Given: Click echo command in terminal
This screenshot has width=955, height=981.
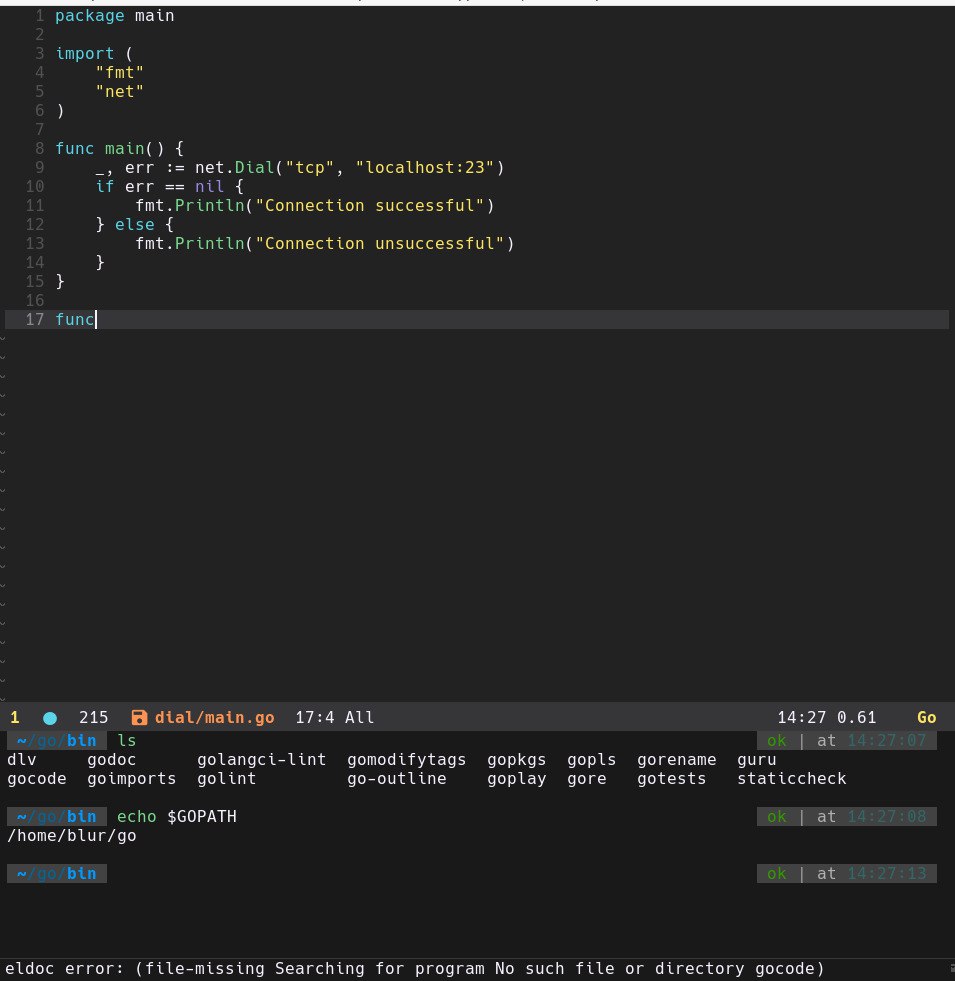Looking at the screenshot, I should pos(136,817).
